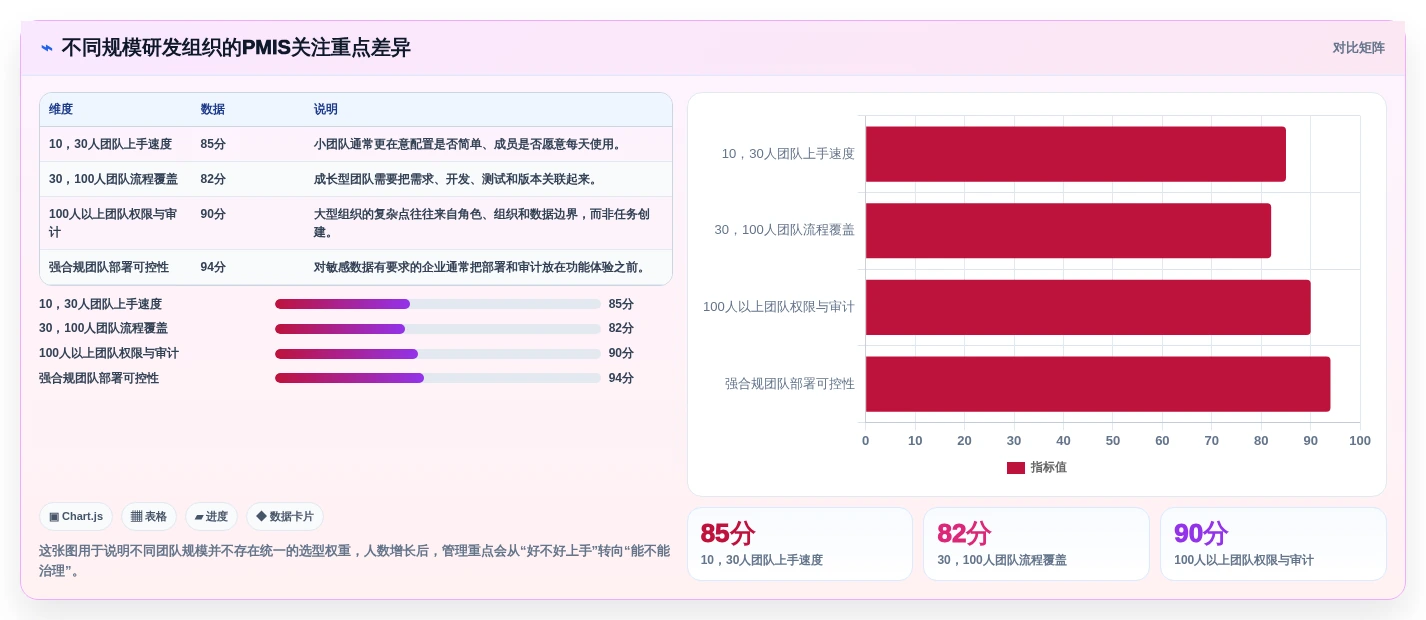Click the 数据 column header
This screenshot has width=1426, height=620.
point(212,109)
